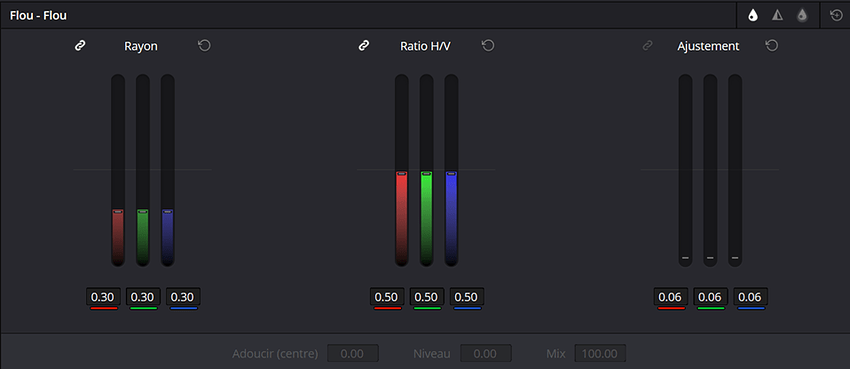The width and height of the screenshot is (850, 369).
Task: Click the green Ajustement slider handle
Action: pyautogui.click(x=710, y=258)
